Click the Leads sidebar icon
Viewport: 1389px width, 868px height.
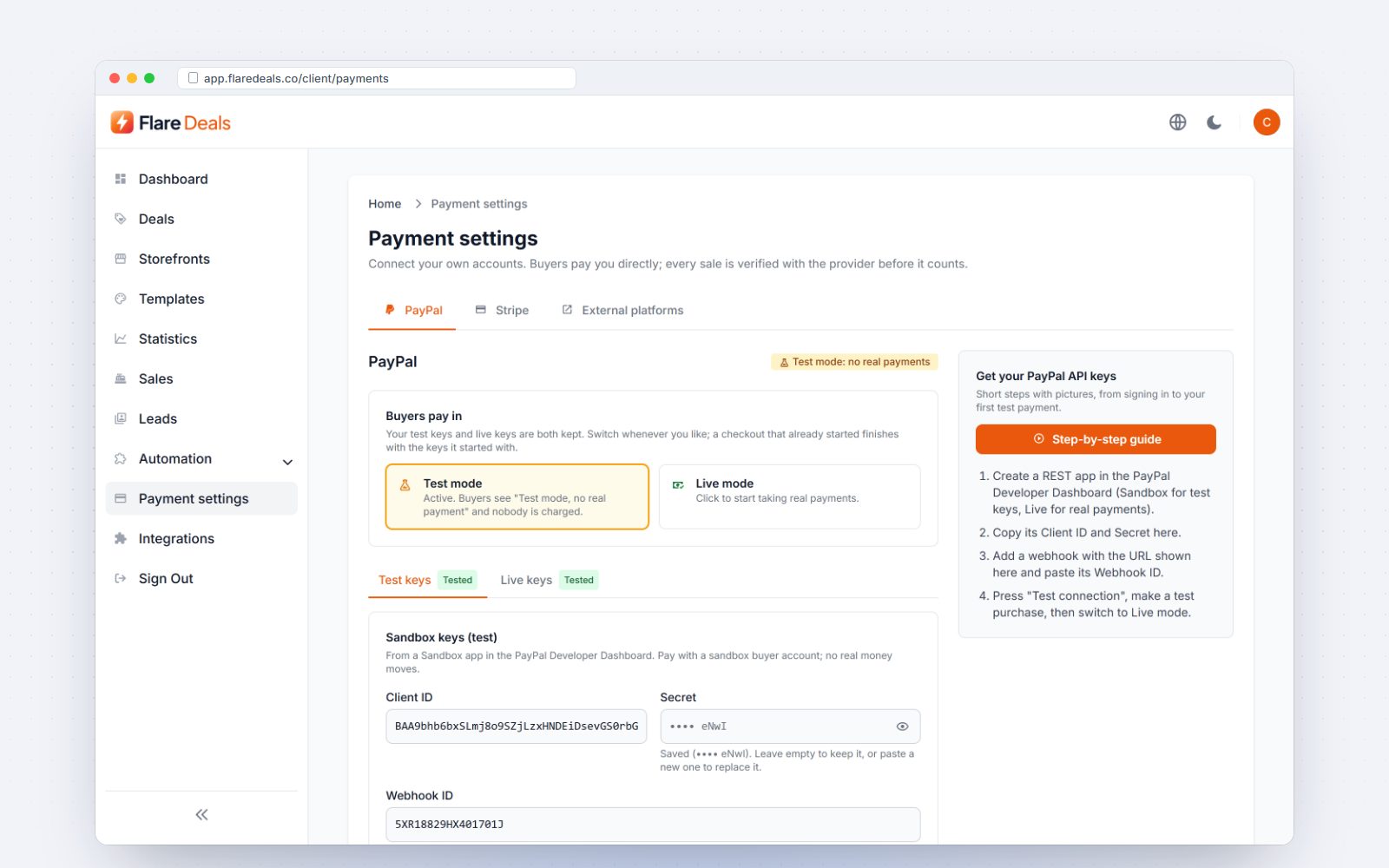(x=121, y=418)
